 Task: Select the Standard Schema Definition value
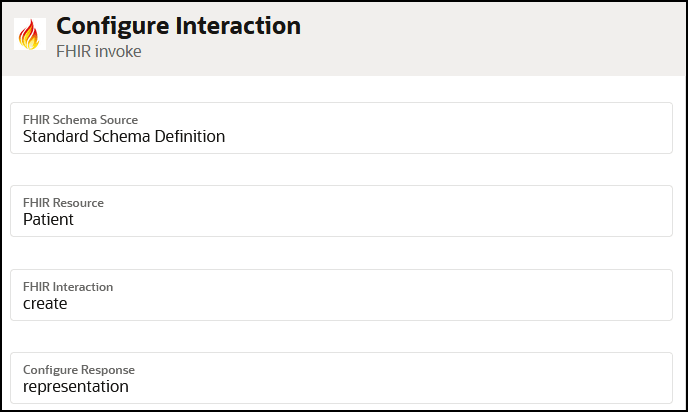coord(124,136)
